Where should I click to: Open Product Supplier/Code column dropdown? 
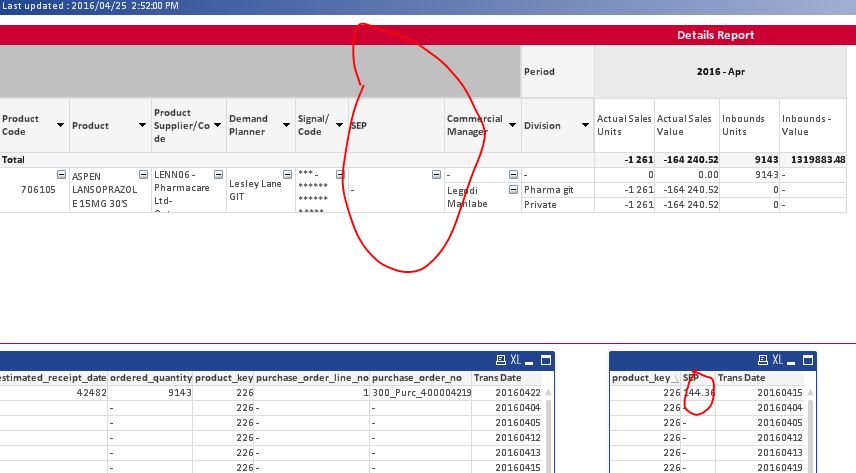pyautogui.click(x=217, y=125)
